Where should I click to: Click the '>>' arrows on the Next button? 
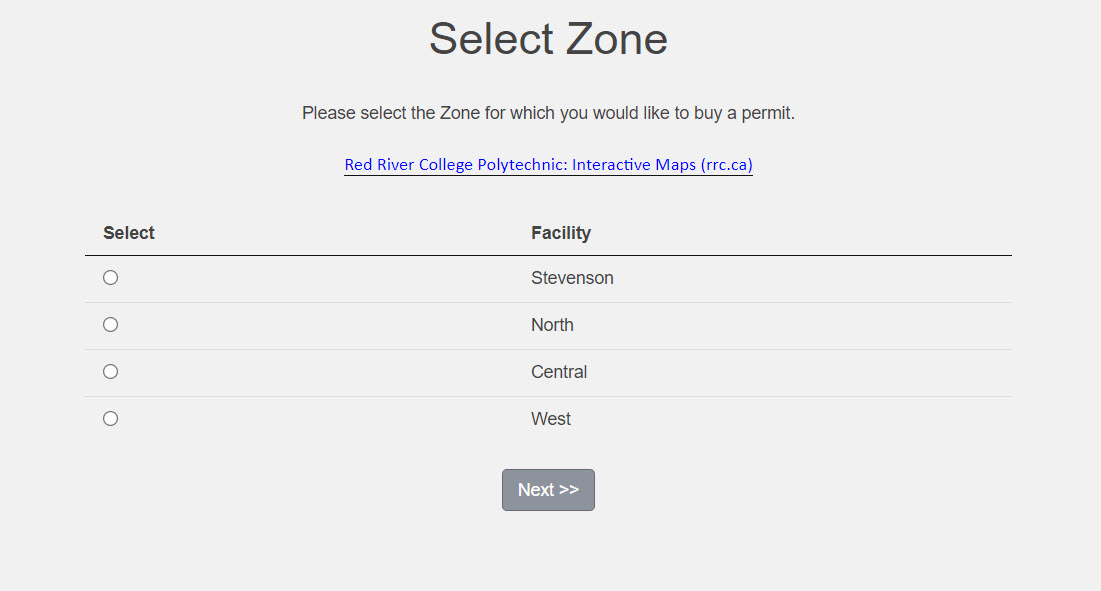pos(569,490)
